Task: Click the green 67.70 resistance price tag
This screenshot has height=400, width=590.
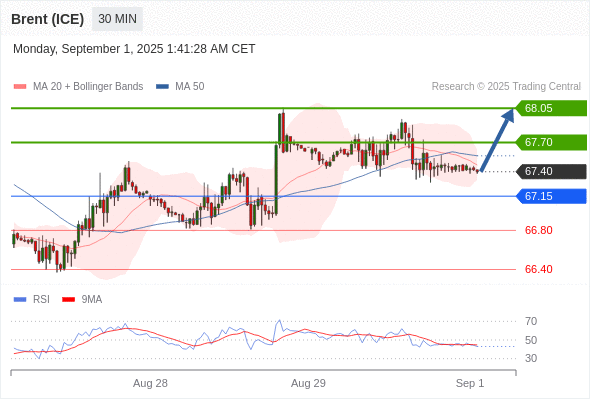Action: pos(551,142)
